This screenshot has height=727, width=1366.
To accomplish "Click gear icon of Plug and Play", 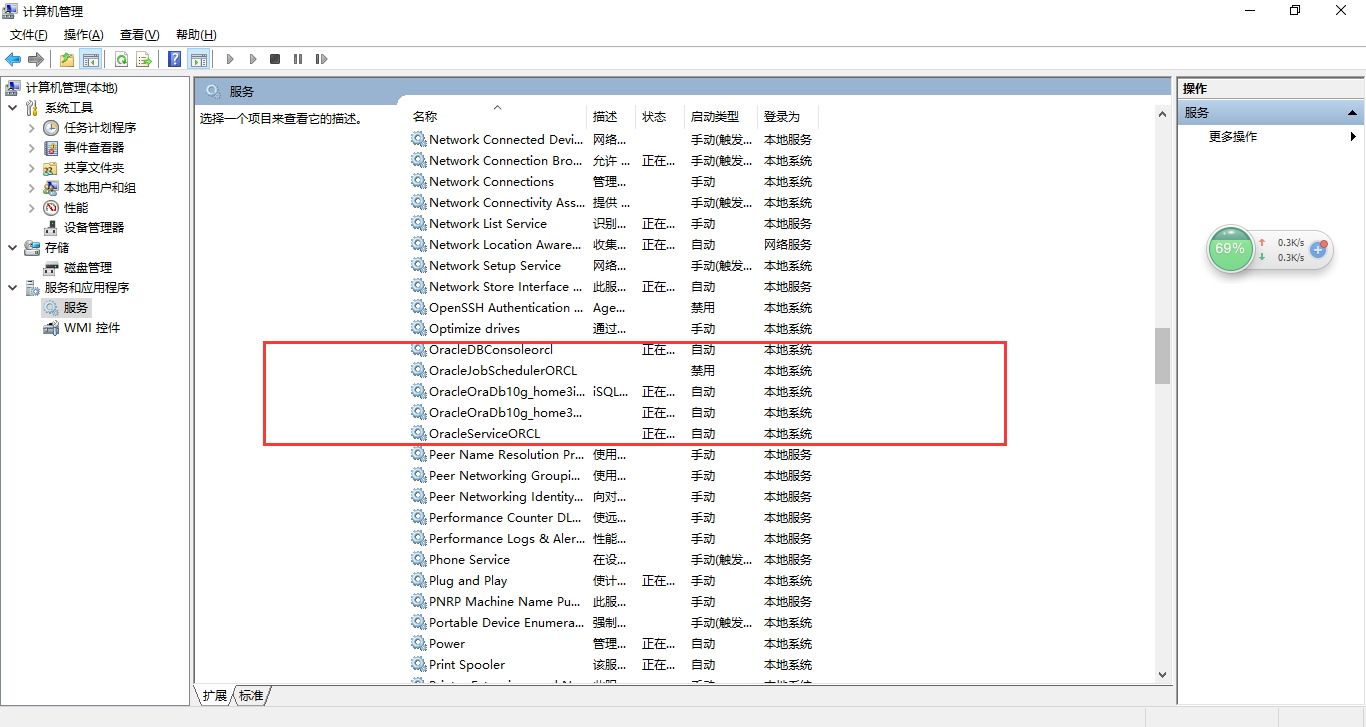I will click(419, 580).
